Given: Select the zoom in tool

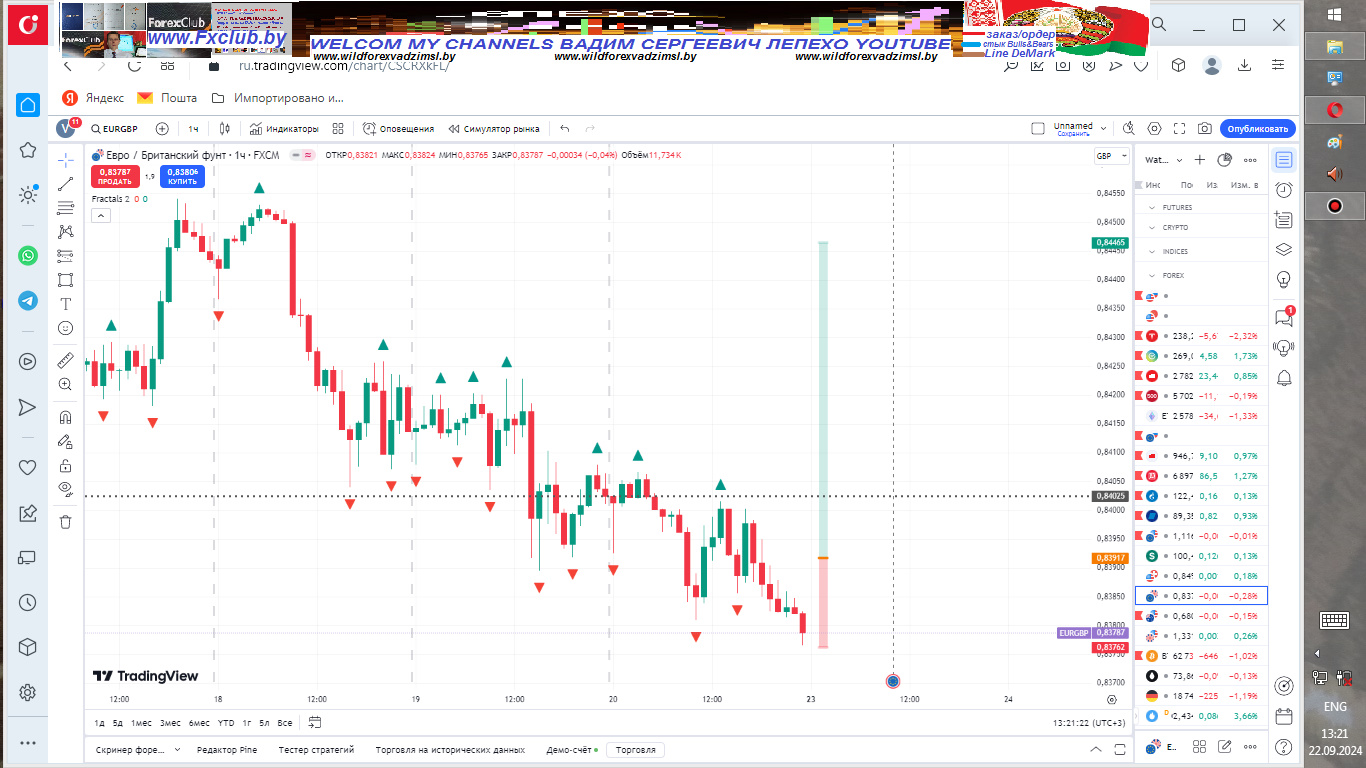Looking at the screenshot, I should coord(66,384).
